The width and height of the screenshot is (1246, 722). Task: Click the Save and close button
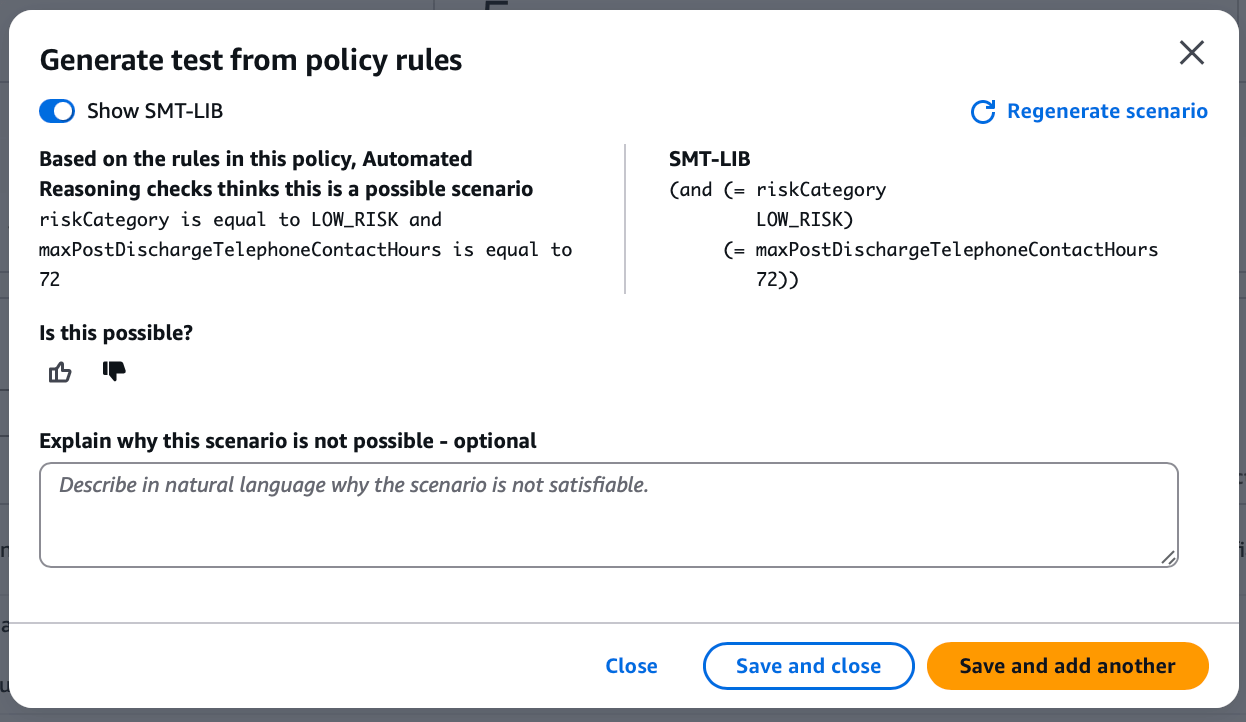(x=808, y=666)
